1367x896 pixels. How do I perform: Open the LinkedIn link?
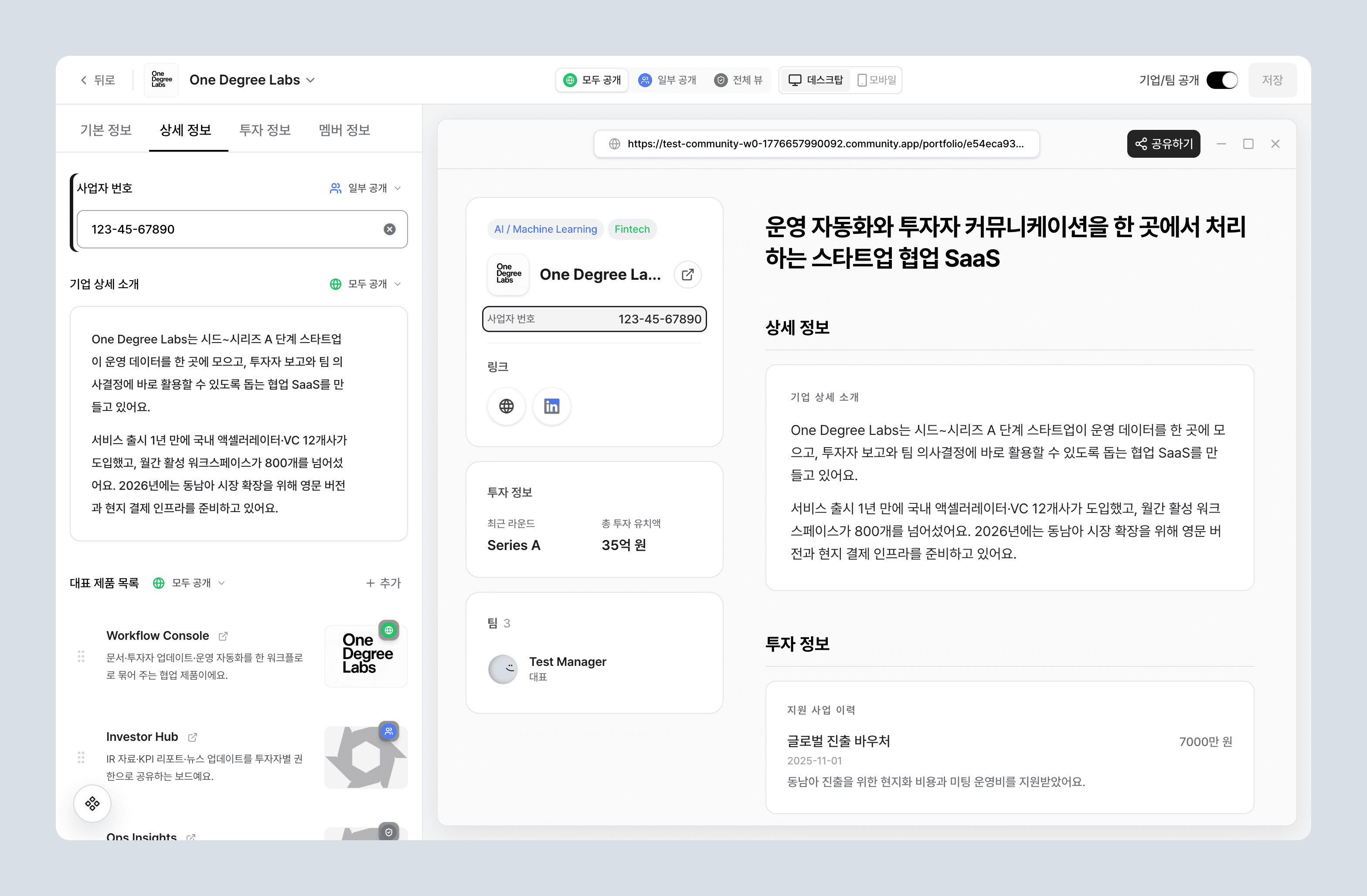[x=551, y=406]
